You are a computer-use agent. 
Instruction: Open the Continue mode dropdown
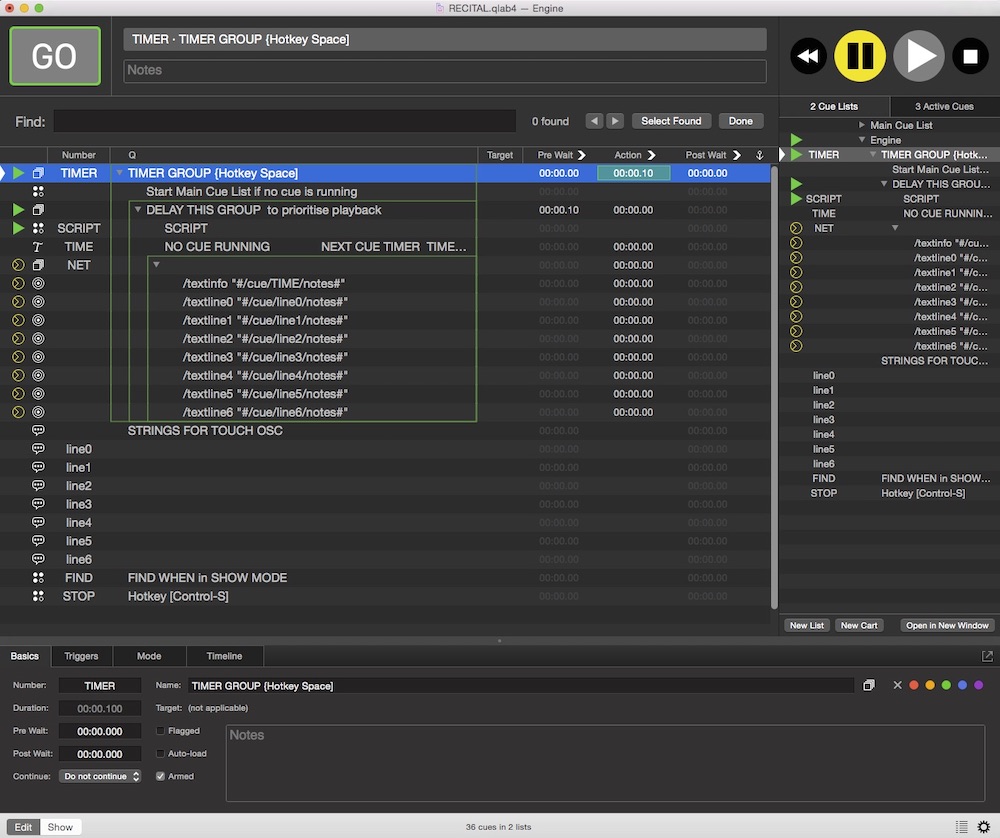point(100,776)
